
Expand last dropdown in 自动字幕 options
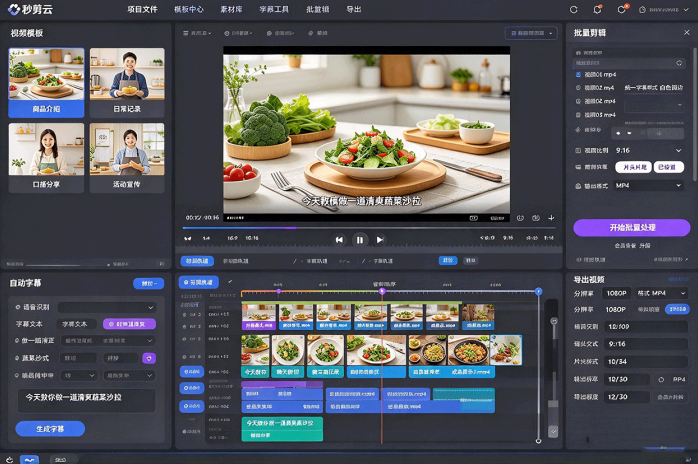point(129,375)
